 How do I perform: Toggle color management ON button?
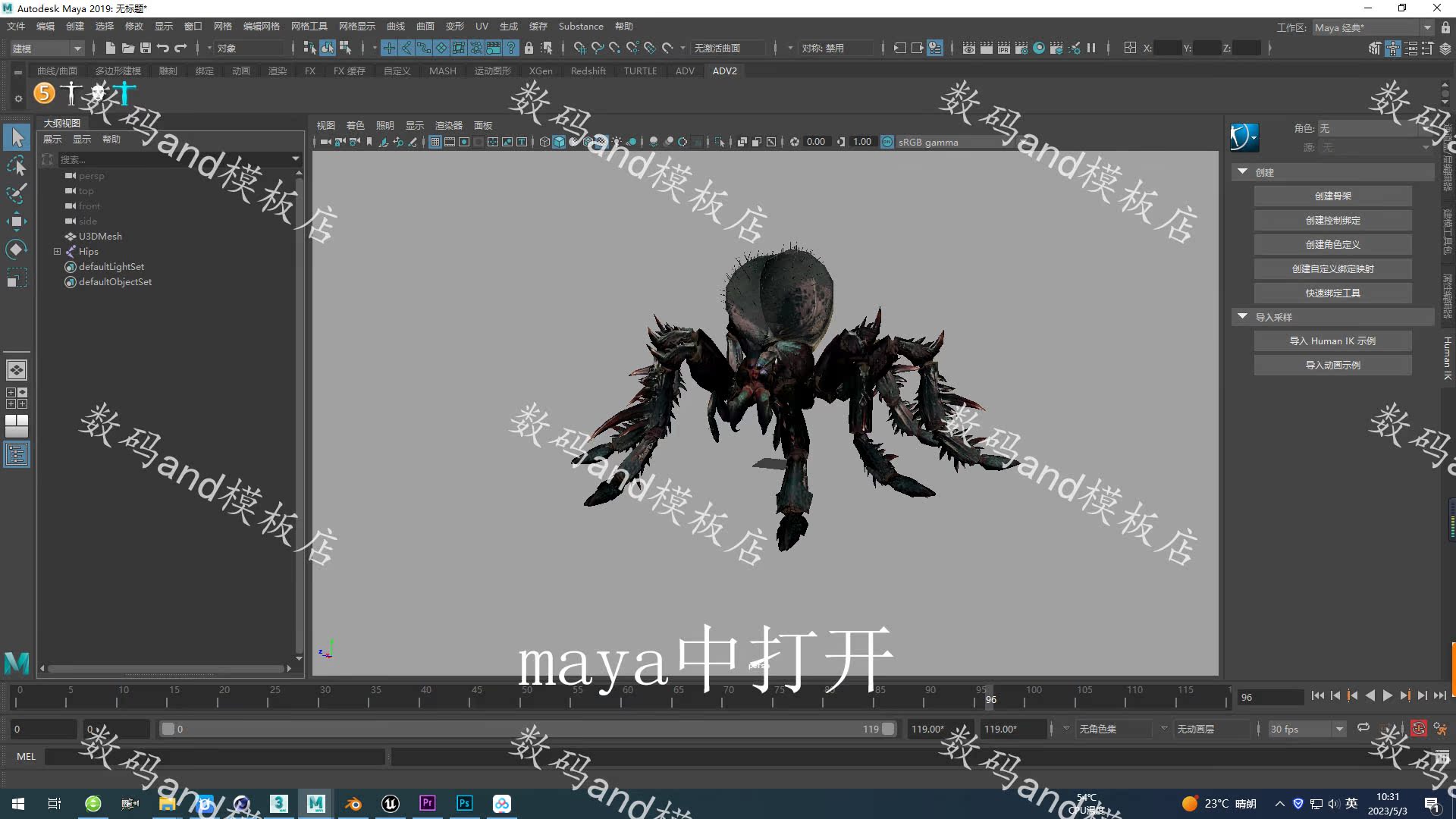click(887, 142)
